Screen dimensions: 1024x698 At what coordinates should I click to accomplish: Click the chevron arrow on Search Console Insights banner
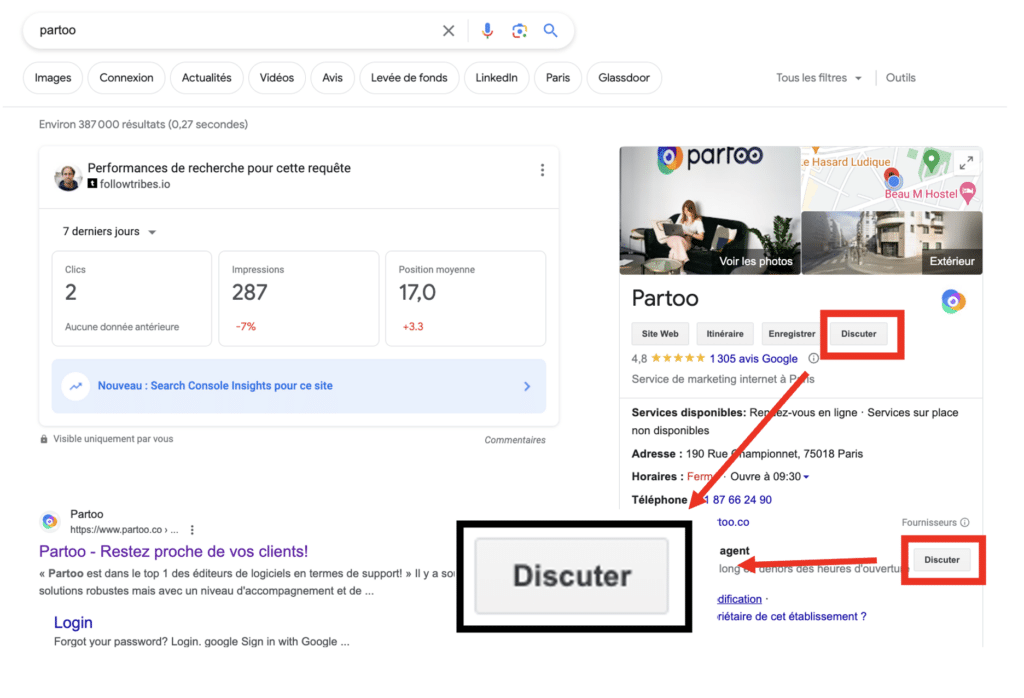click(x=527, y=387)
